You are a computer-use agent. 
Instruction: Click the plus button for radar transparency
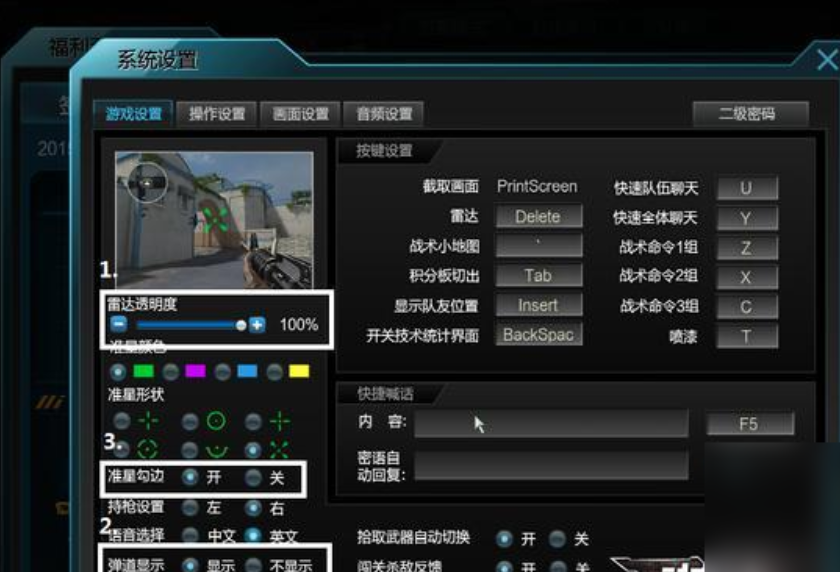coord(257,325)
